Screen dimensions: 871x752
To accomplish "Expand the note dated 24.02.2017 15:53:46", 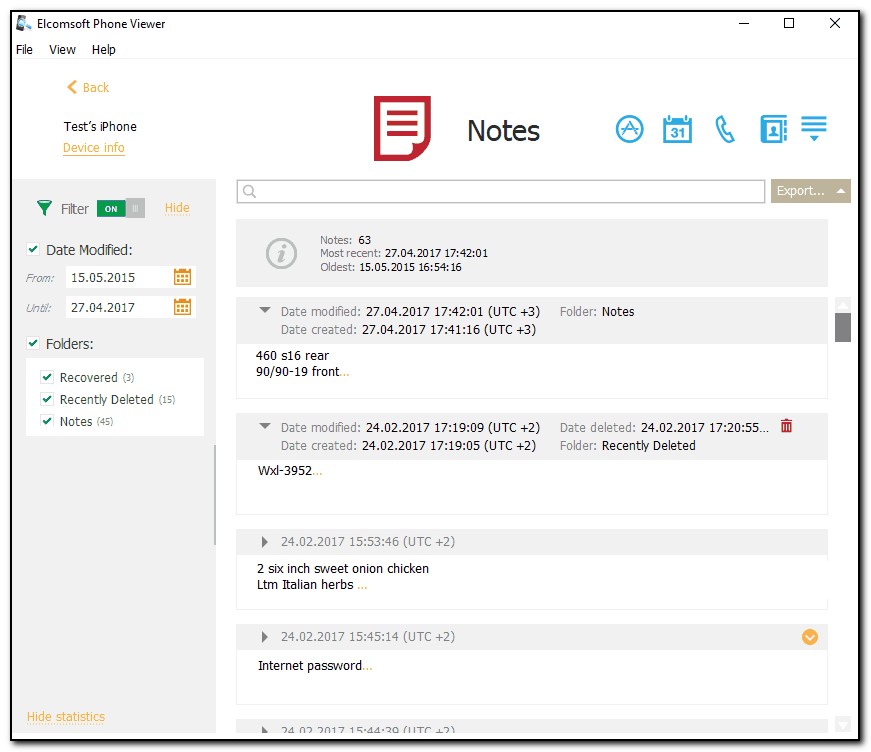I will [x=265, y=542].
